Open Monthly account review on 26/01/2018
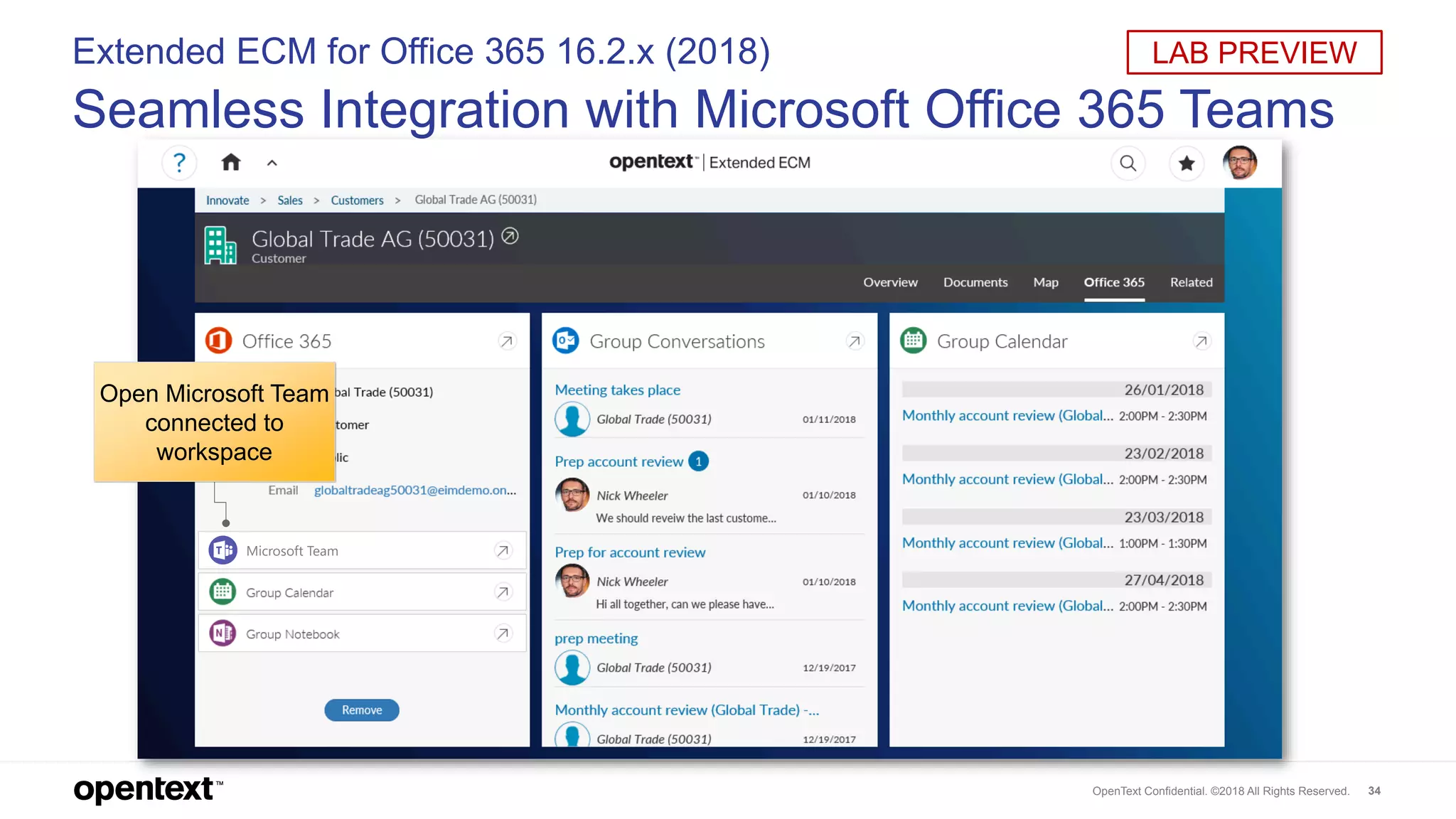This screenshot has height=819, width=1456. [x=1007, y=416]
